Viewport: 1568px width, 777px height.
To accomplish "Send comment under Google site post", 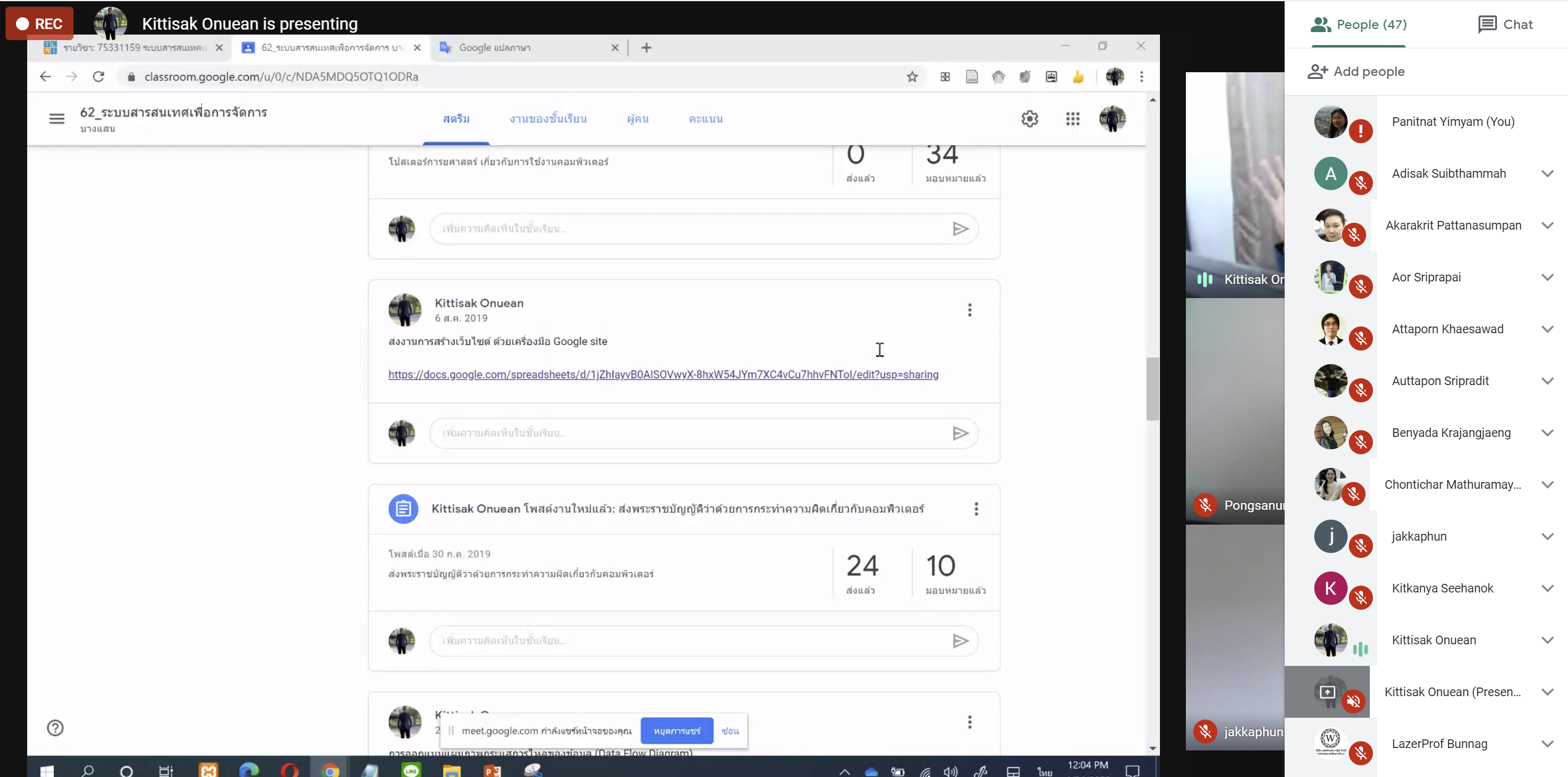I will point(960,433).
